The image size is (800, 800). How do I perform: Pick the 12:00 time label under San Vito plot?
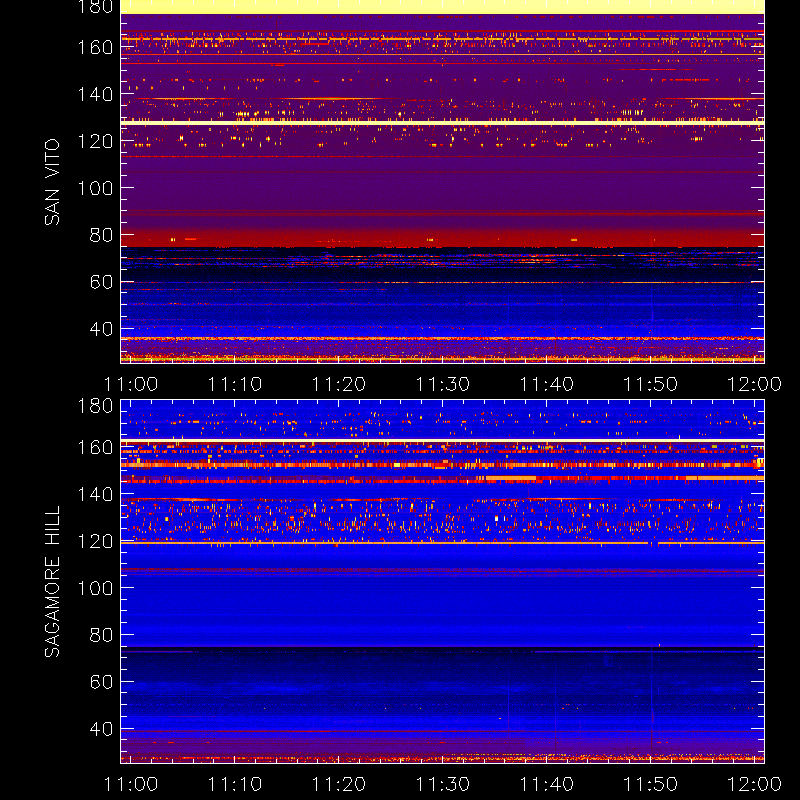tap(754, 384)
